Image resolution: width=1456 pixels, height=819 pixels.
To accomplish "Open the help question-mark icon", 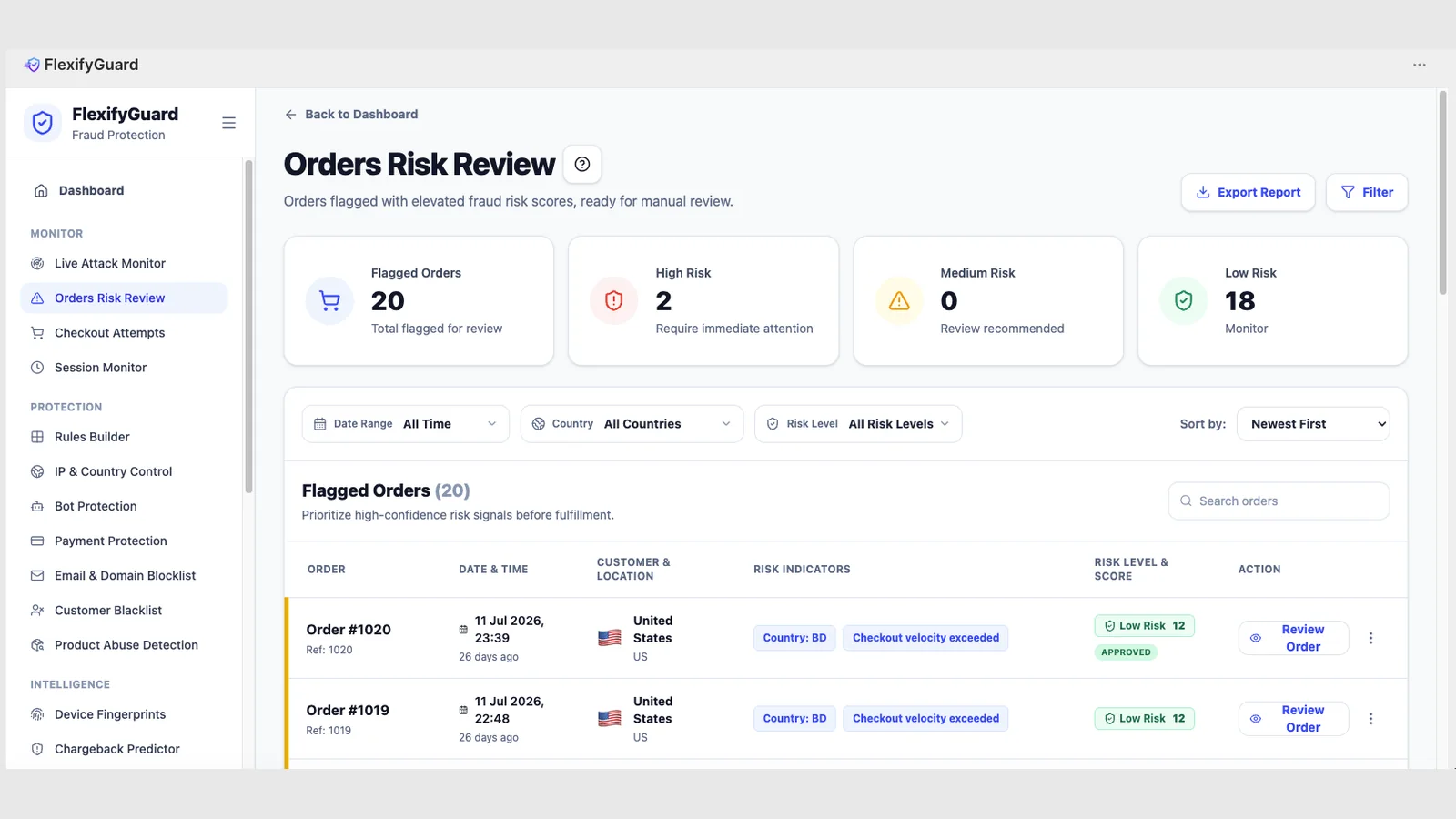I will coord(582,165).
